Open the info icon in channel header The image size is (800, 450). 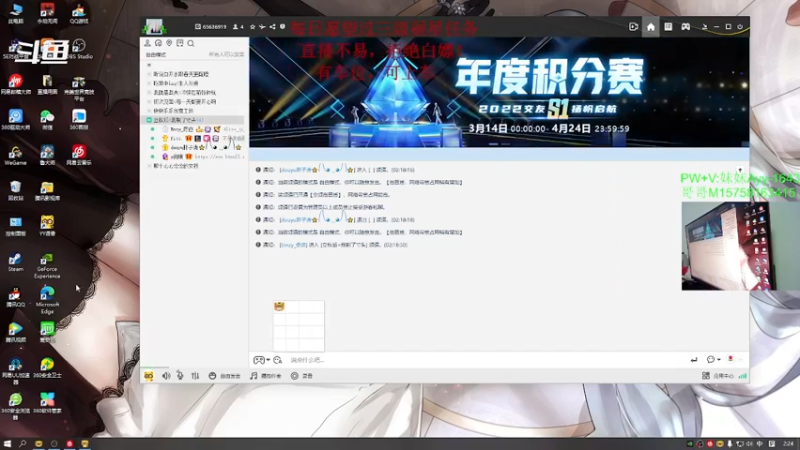coord(282,27)
